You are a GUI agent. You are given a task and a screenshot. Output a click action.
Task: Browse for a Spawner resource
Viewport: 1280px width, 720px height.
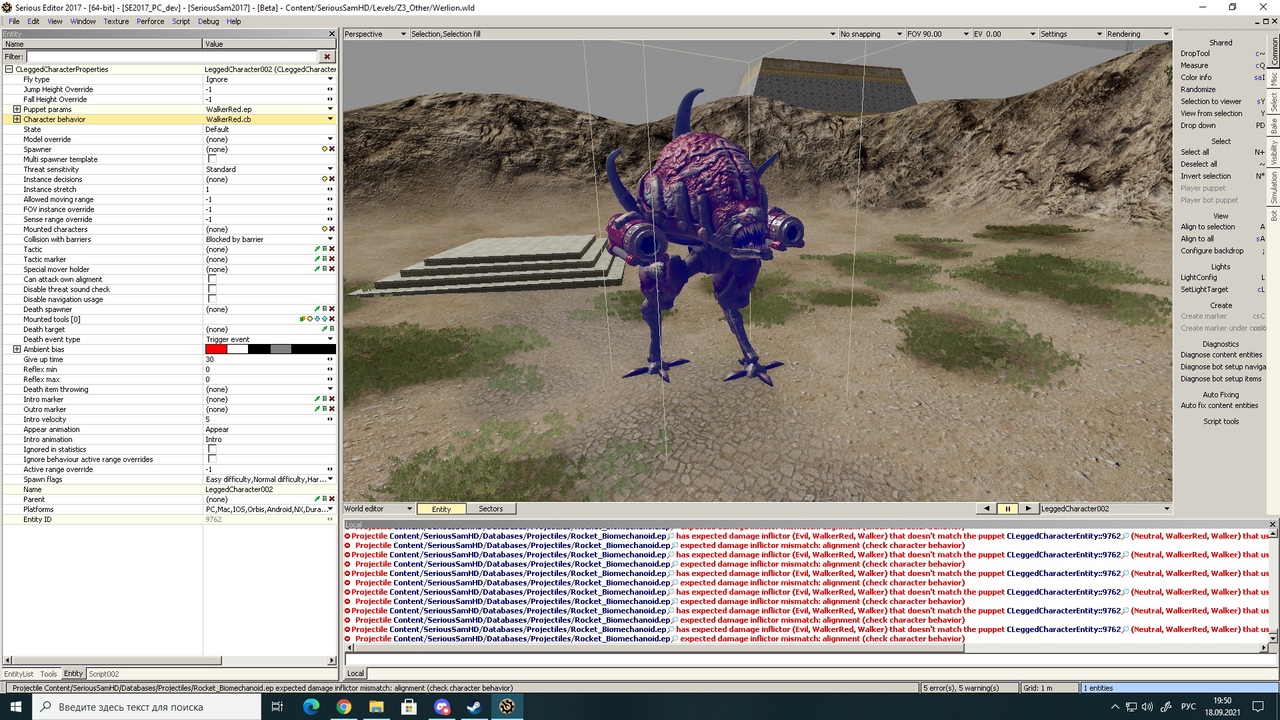[324, 149]
